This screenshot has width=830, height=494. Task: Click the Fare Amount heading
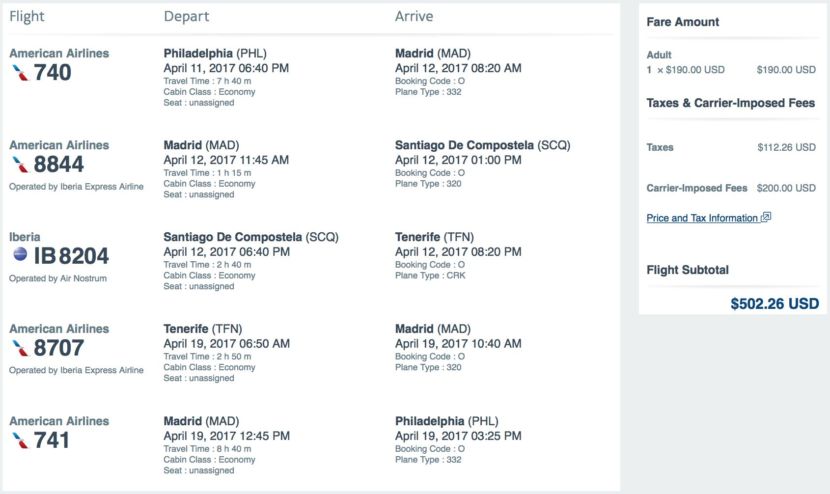[683, 22]
